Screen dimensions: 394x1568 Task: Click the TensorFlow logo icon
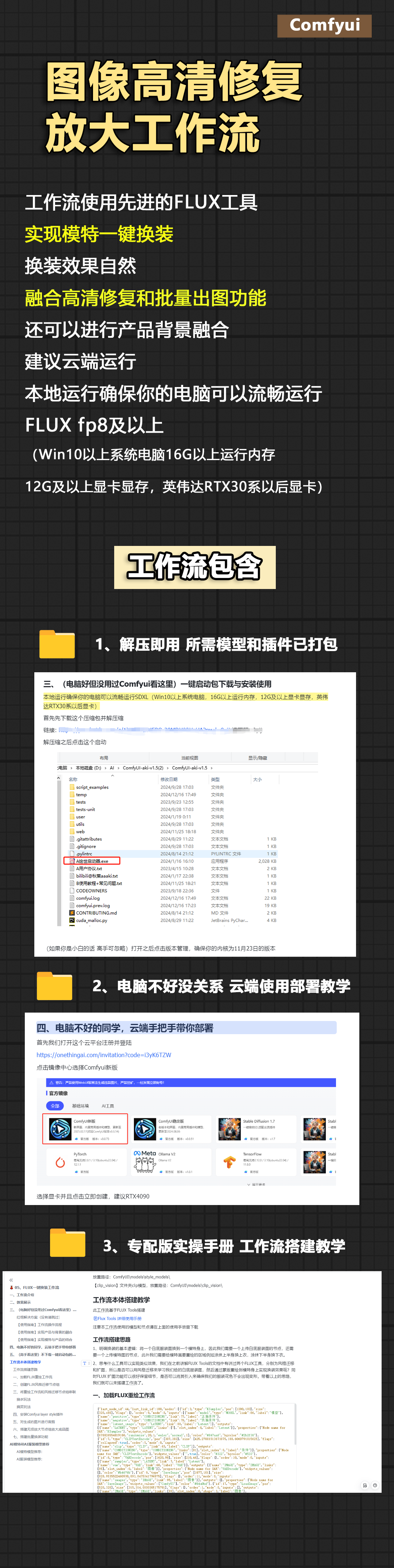(x=229, y=1162)
